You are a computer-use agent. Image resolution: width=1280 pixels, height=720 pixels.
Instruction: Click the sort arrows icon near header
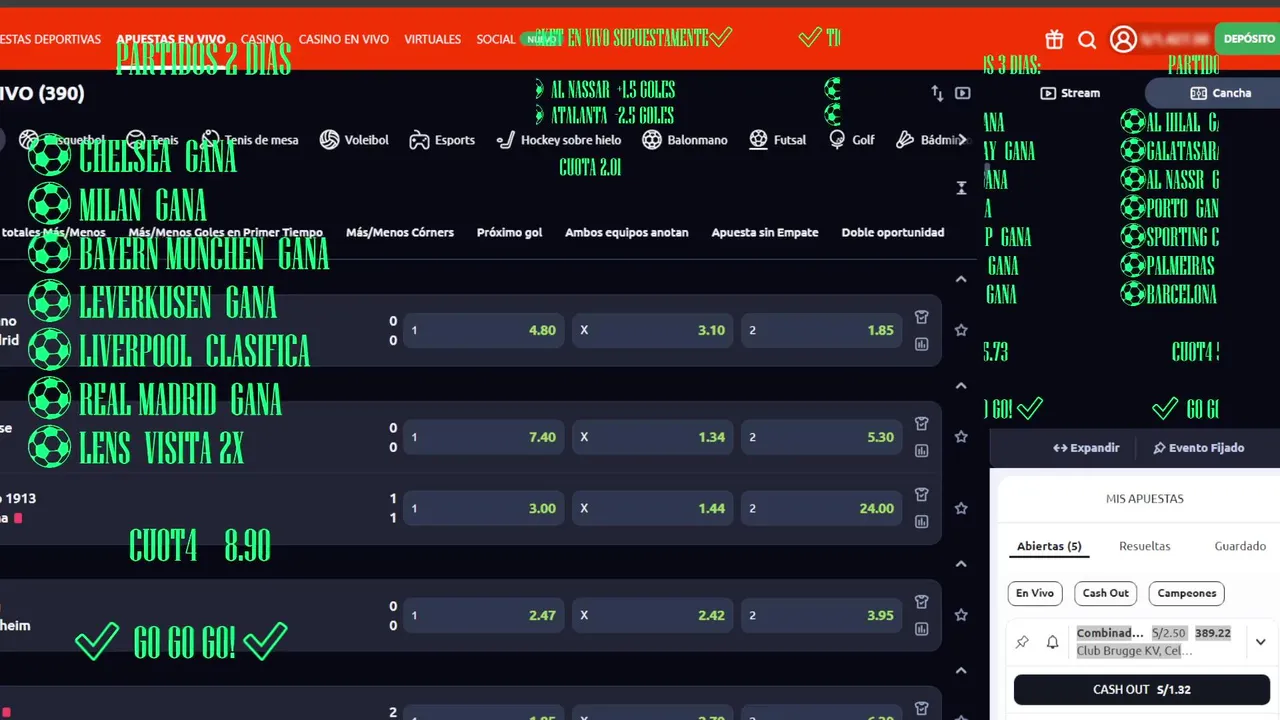click(x=937, y=93)
